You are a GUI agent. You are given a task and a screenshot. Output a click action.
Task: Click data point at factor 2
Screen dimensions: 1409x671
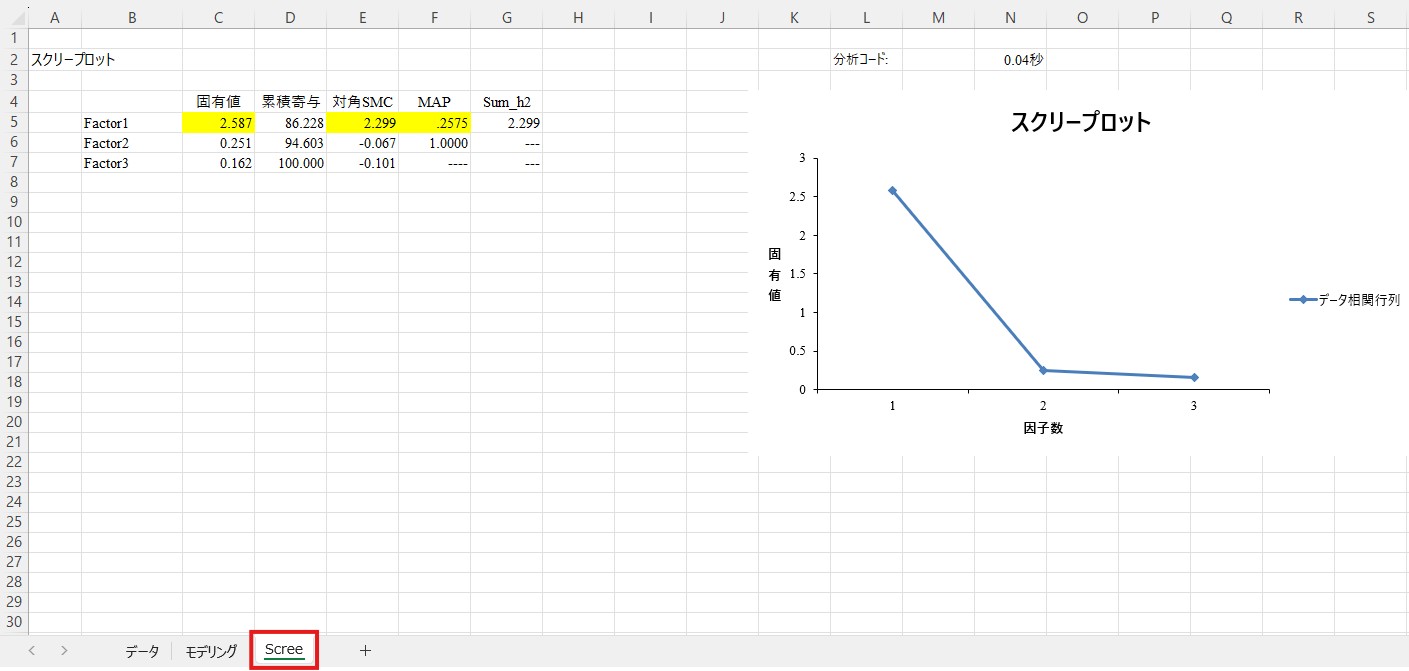coord(1043,371)
